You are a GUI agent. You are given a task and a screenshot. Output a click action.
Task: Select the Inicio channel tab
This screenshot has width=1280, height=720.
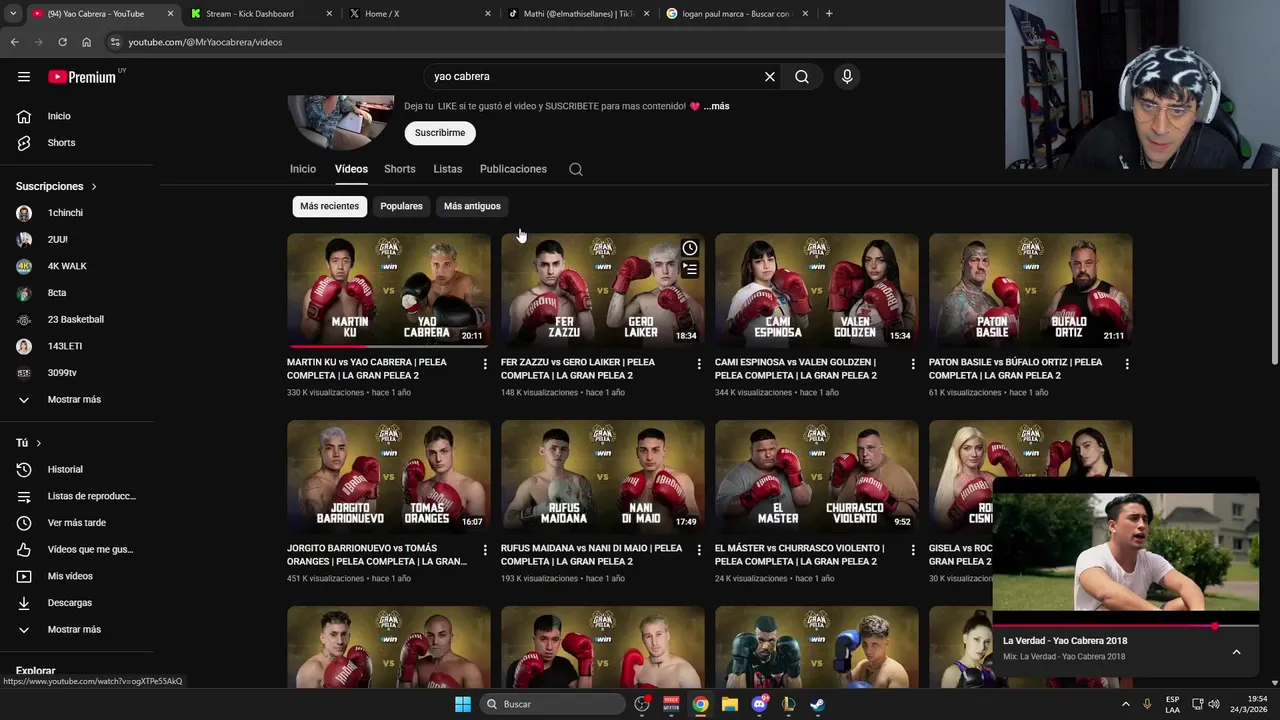point(303,169)
